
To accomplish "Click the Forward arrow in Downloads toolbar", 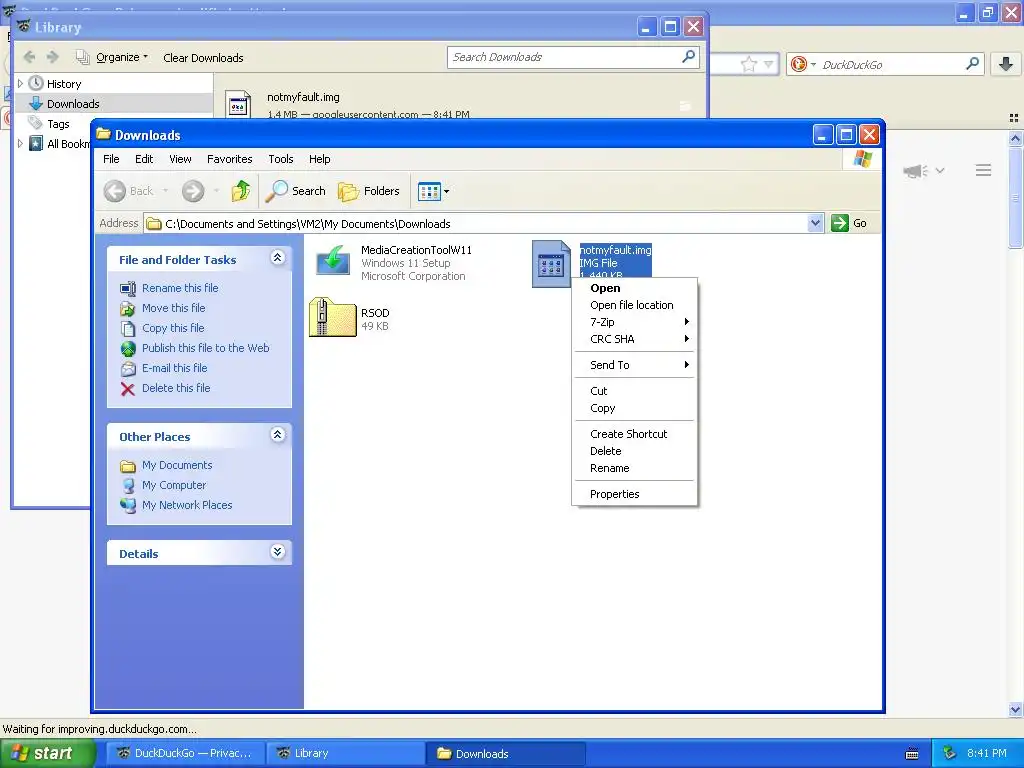I will 193,191.
